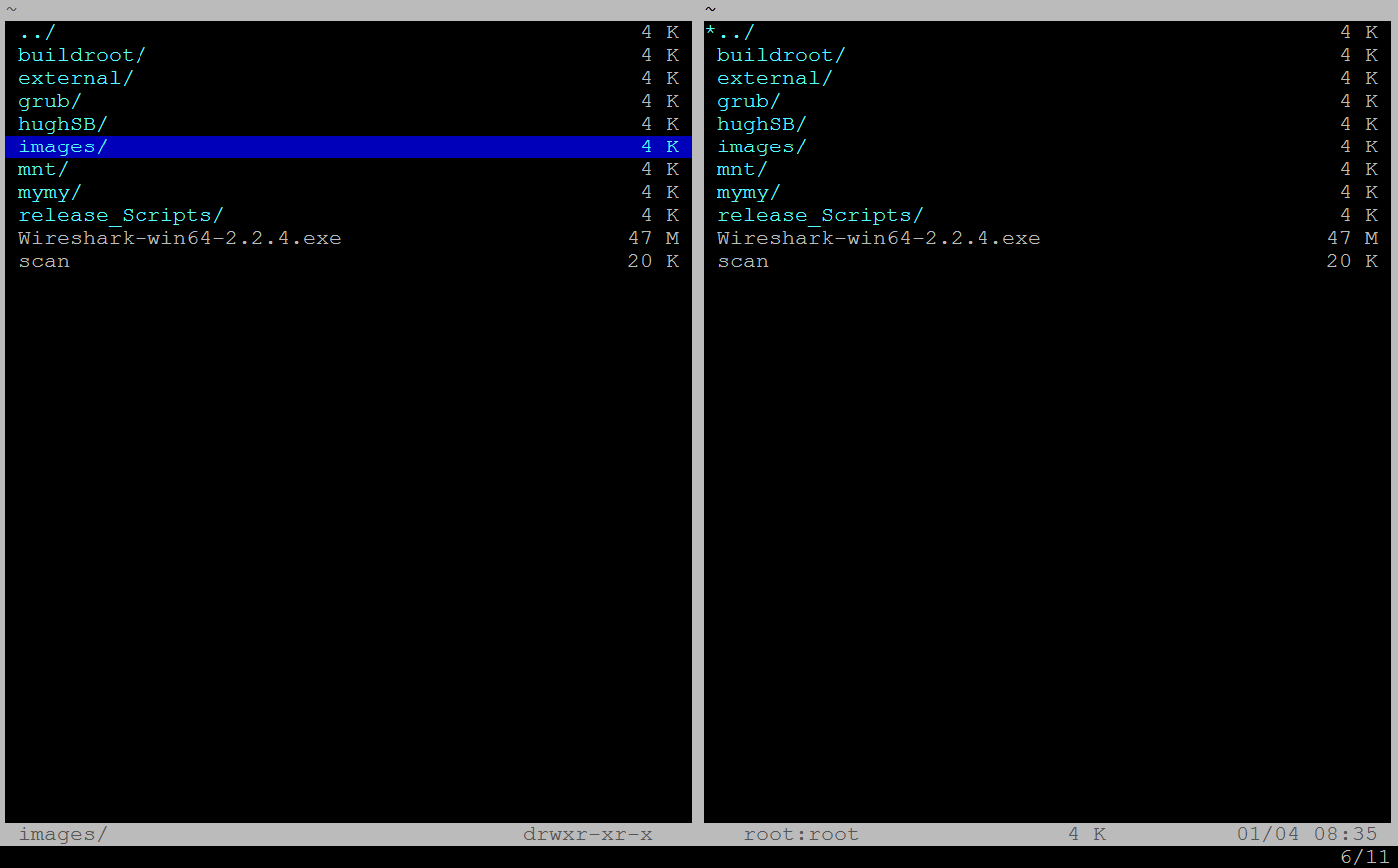1398x868 pixels.
Task: Go to parent ../ in left pane
Action: pos(37,32)
